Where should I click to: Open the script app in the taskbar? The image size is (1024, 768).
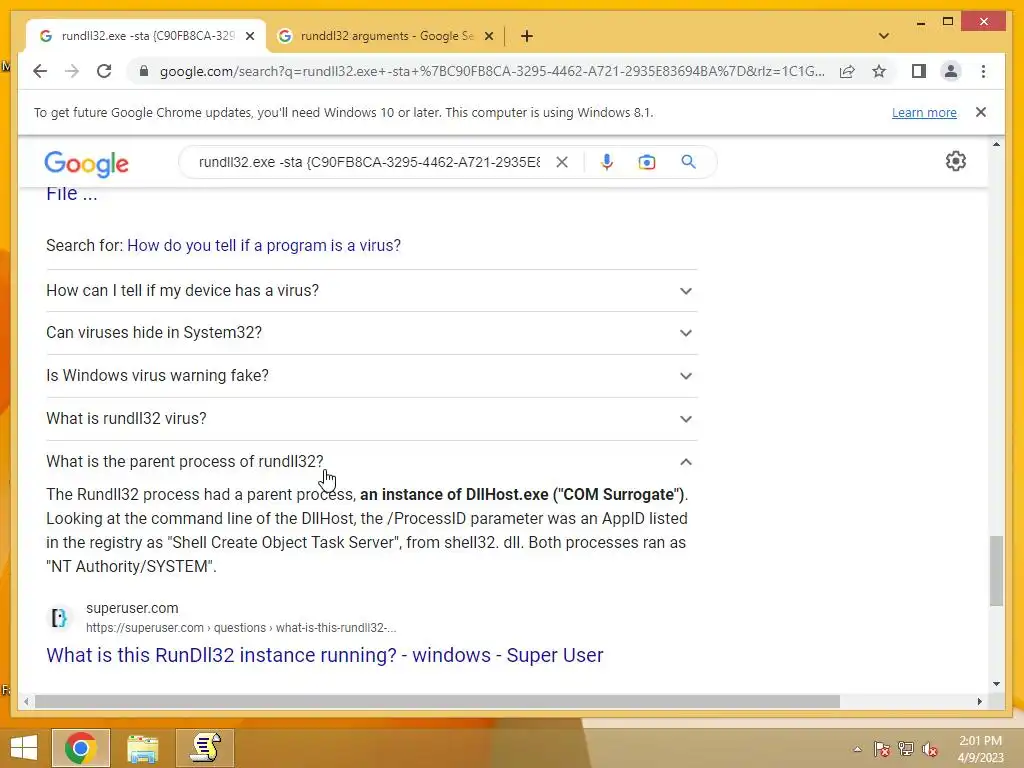[205, 748]
